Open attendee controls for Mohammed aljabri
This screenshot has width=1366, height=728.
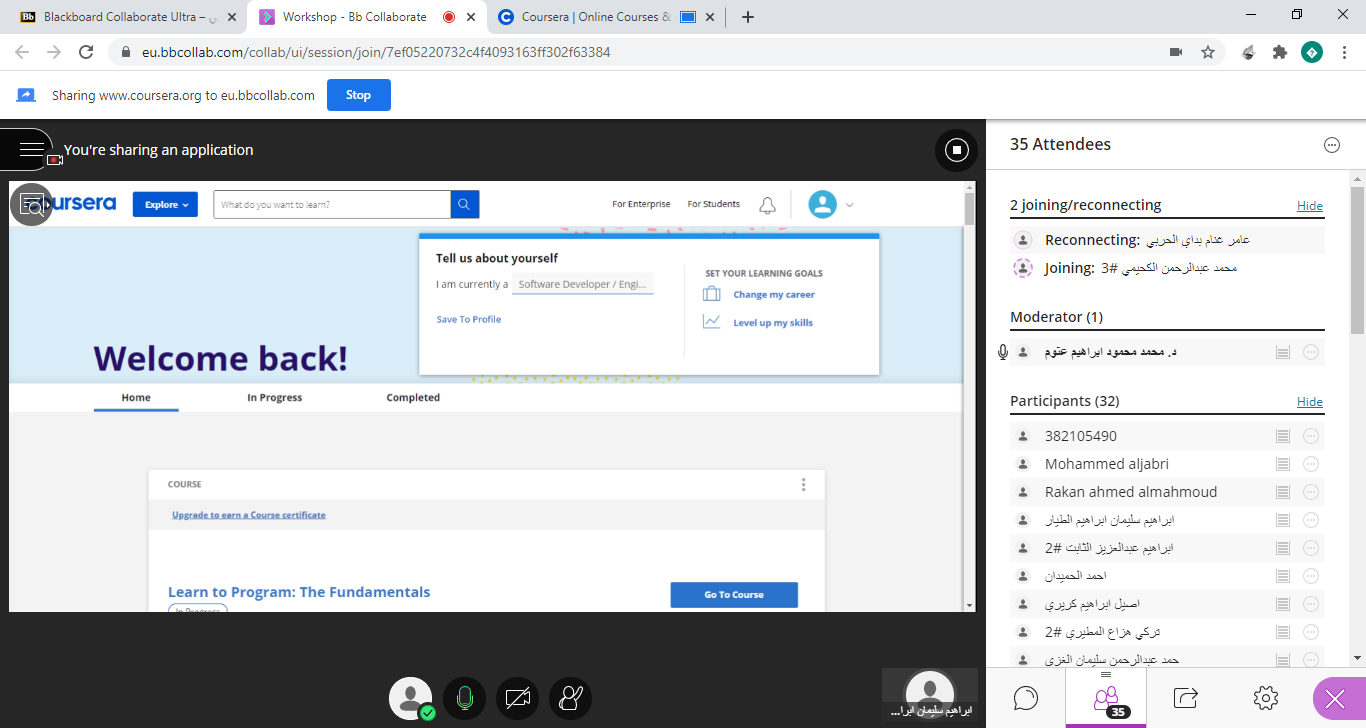[1311, 464]
